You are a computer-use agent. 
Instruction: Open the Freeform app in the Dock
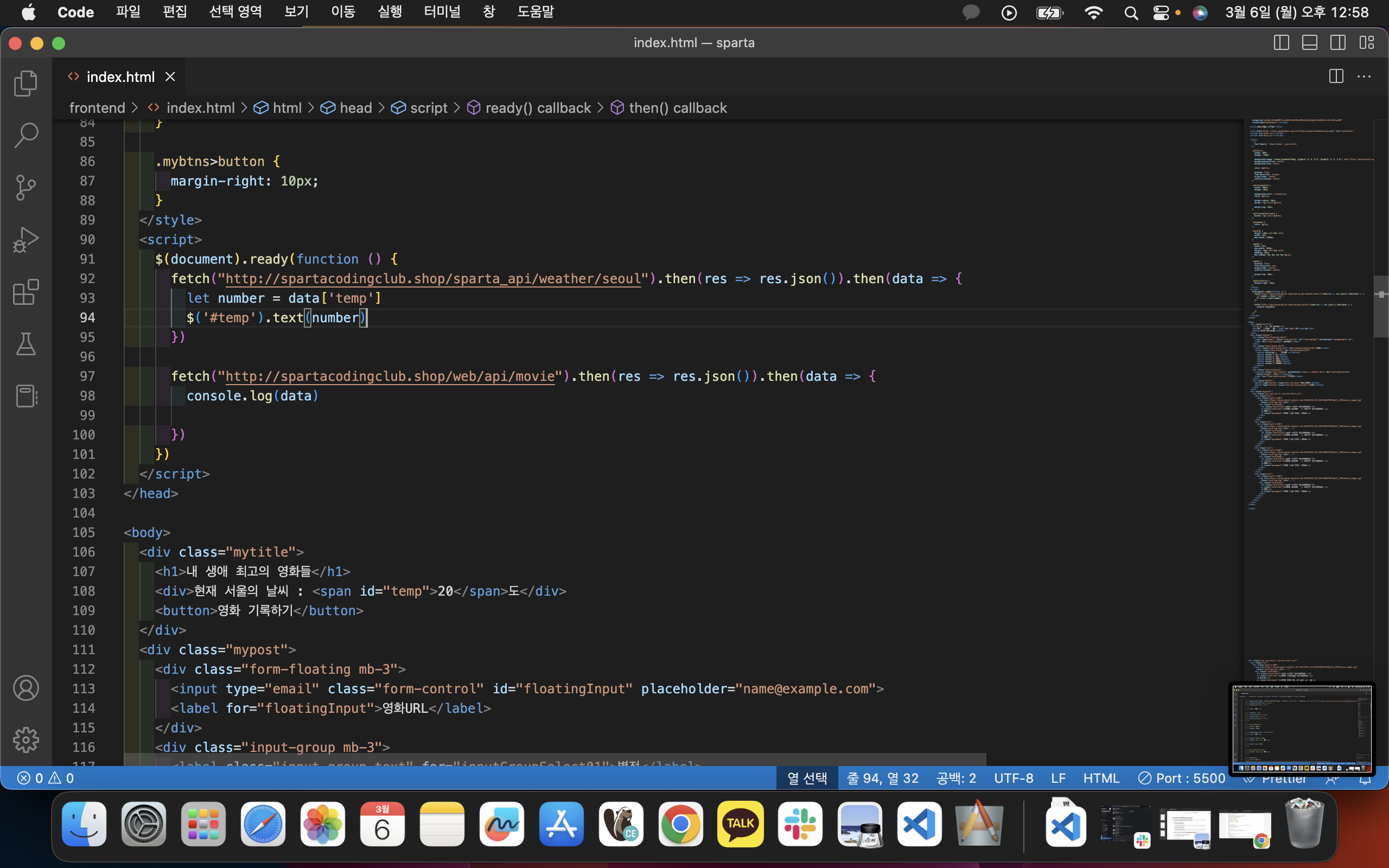[x=502, y=825]
